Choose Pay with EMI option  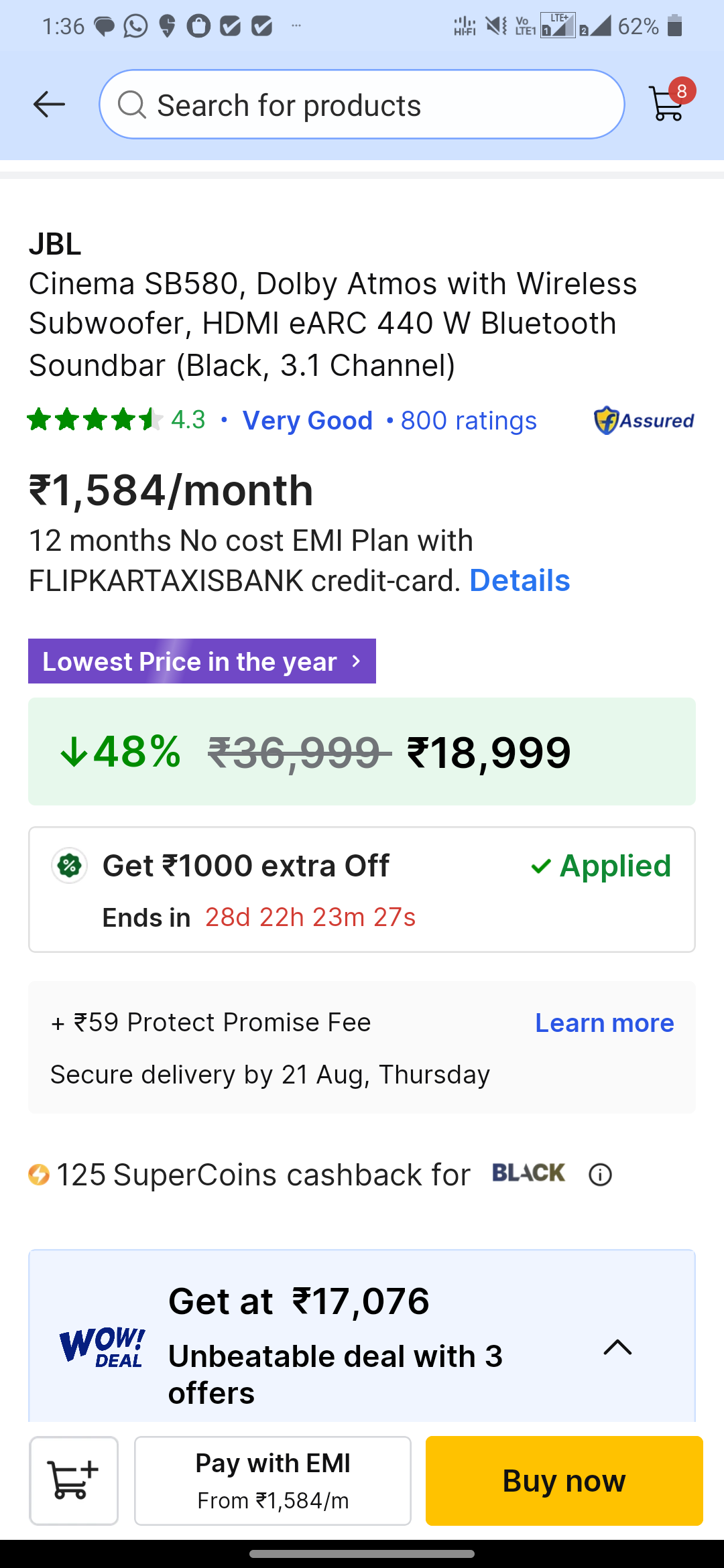click(273, 1481)
